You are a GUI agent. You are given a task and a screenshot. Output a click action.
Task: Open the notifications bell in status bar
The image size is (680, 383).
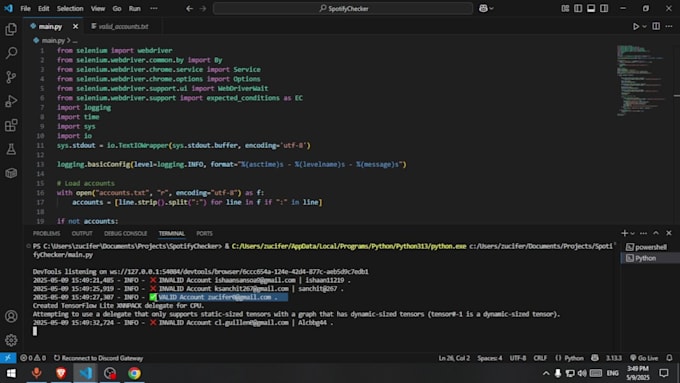pyautogui.click(x=669, y=358)
